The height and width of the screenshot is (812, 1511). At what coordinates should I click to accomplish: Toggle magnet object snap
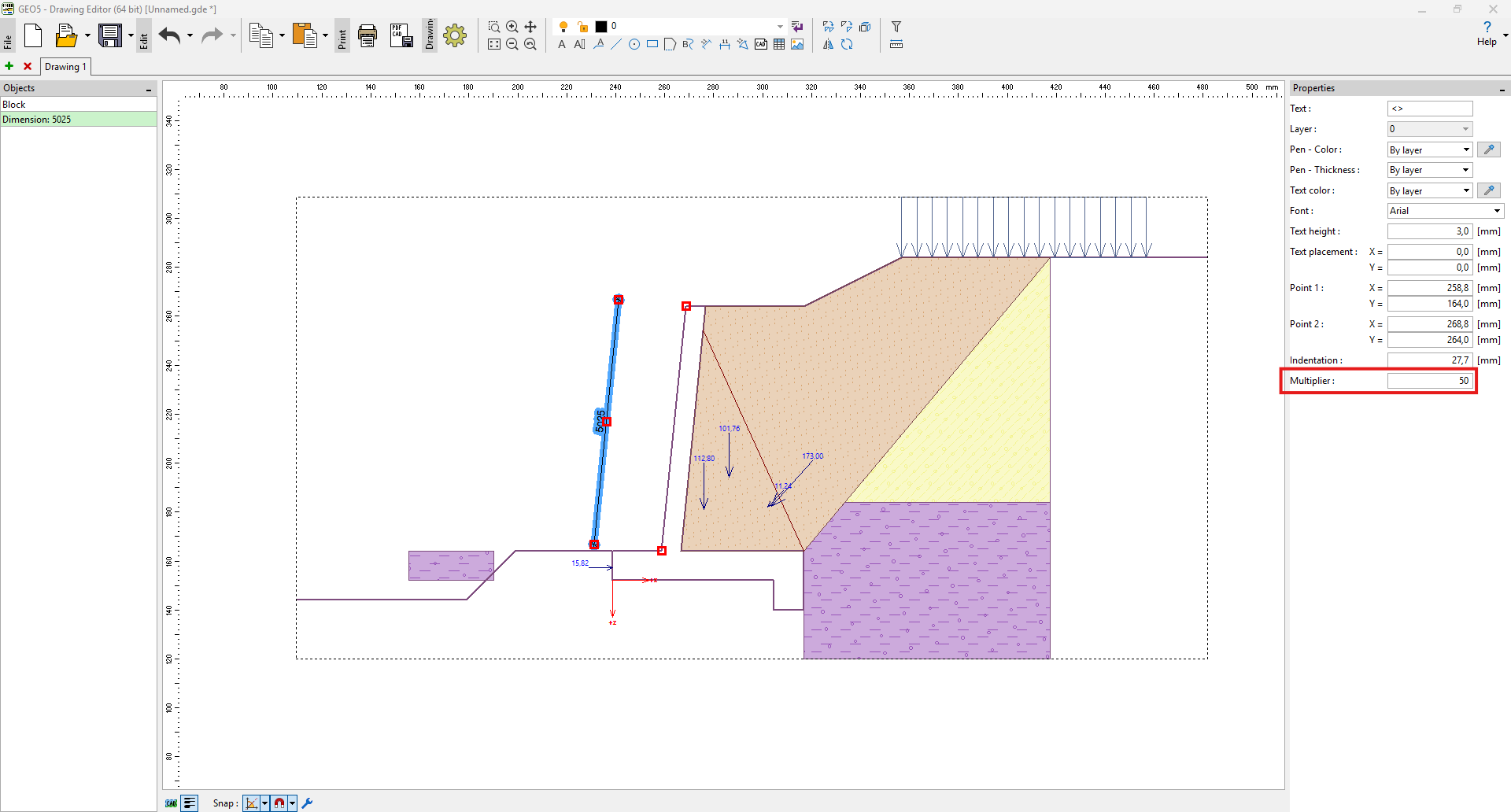279,803
